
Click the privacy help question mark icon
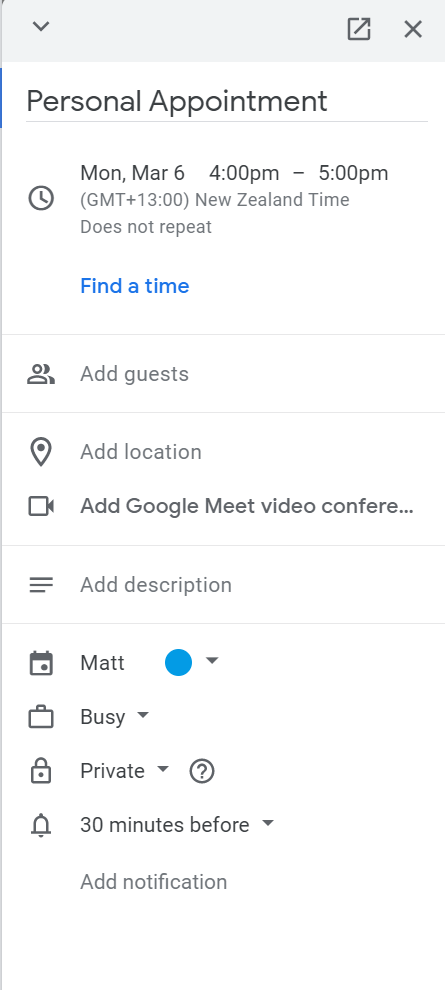pyautogui.click(x=202, y=771)
